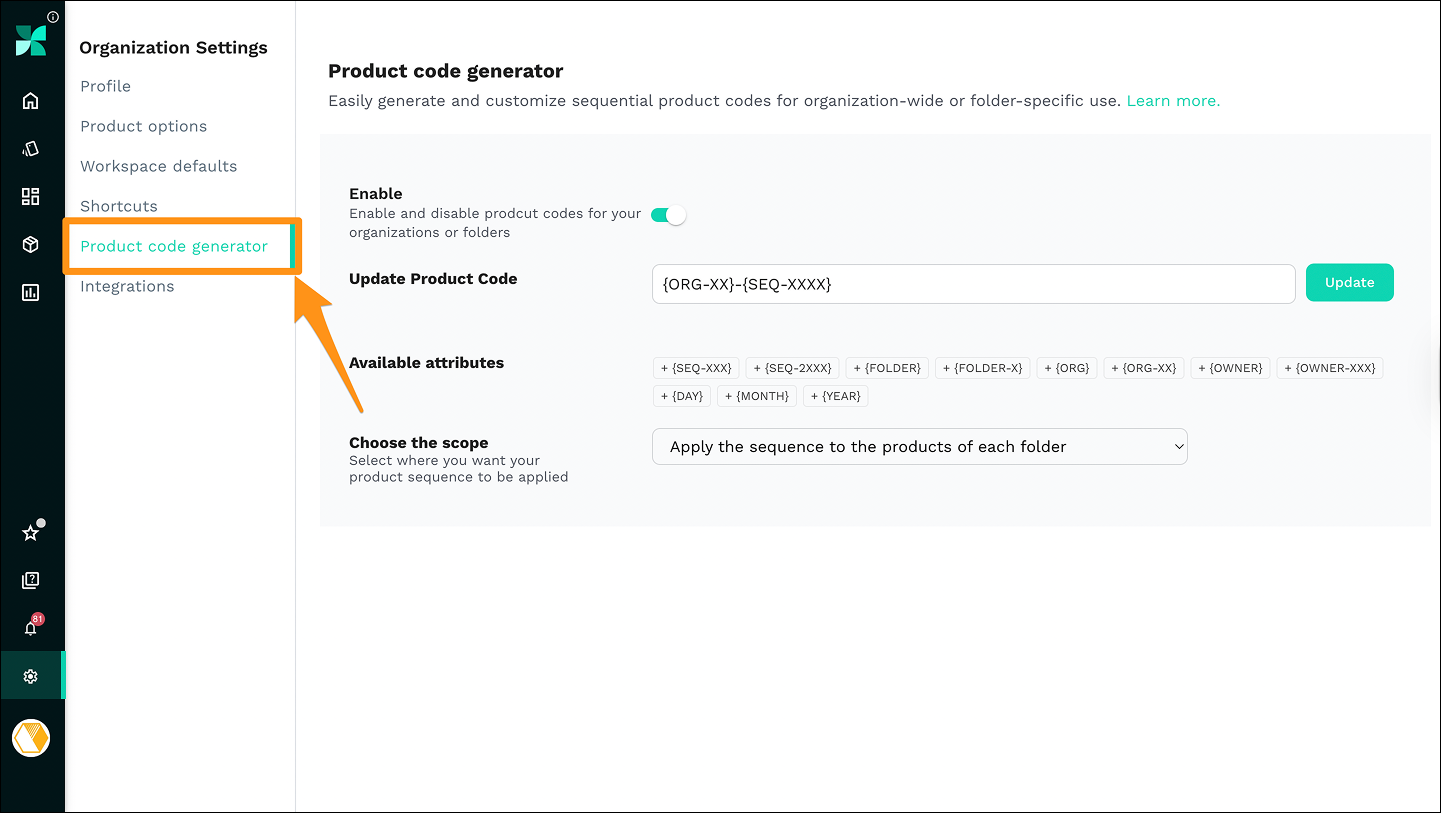
Task: Add the {YEAR} attribute chip
Action: tap(835, 395)
